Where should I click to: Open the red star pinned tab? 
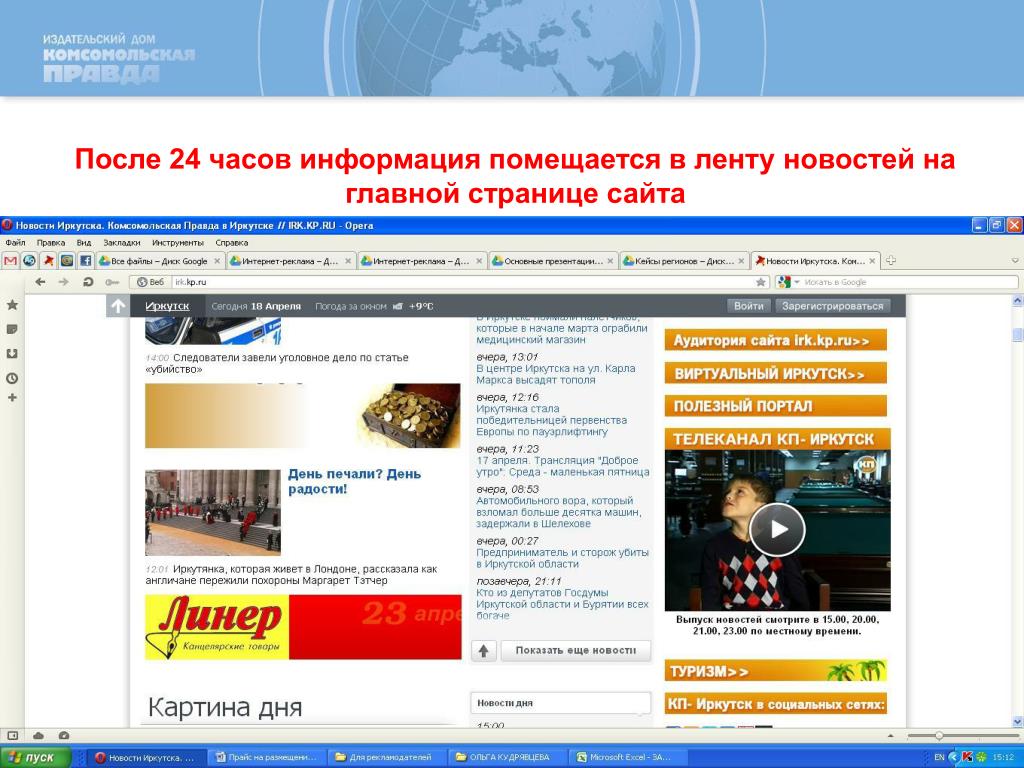[48, 261]
